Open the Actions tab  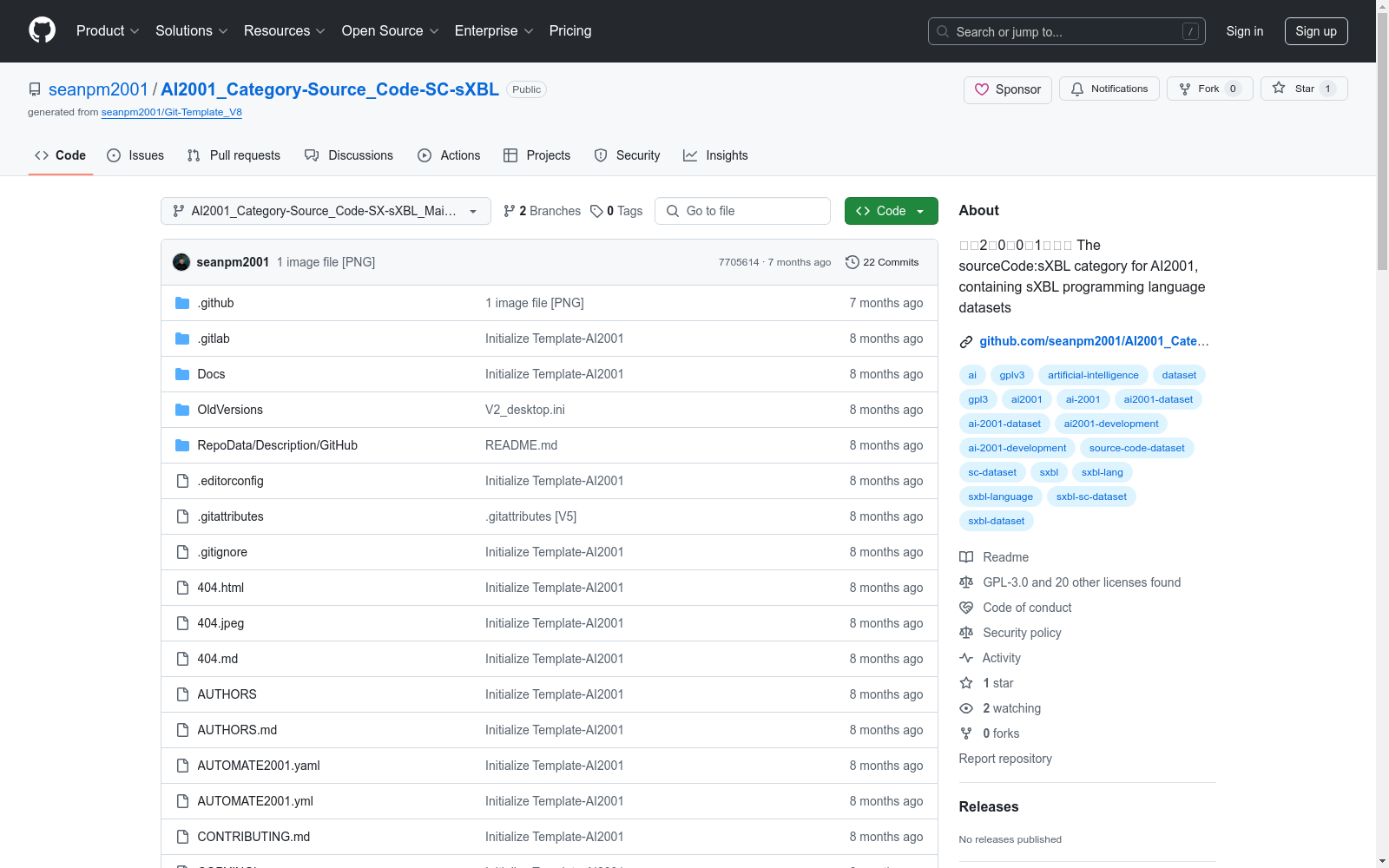point(449,155)
